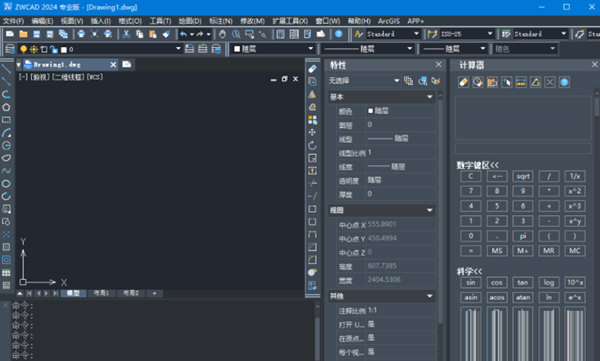Select the Rectangle tool

6,120
